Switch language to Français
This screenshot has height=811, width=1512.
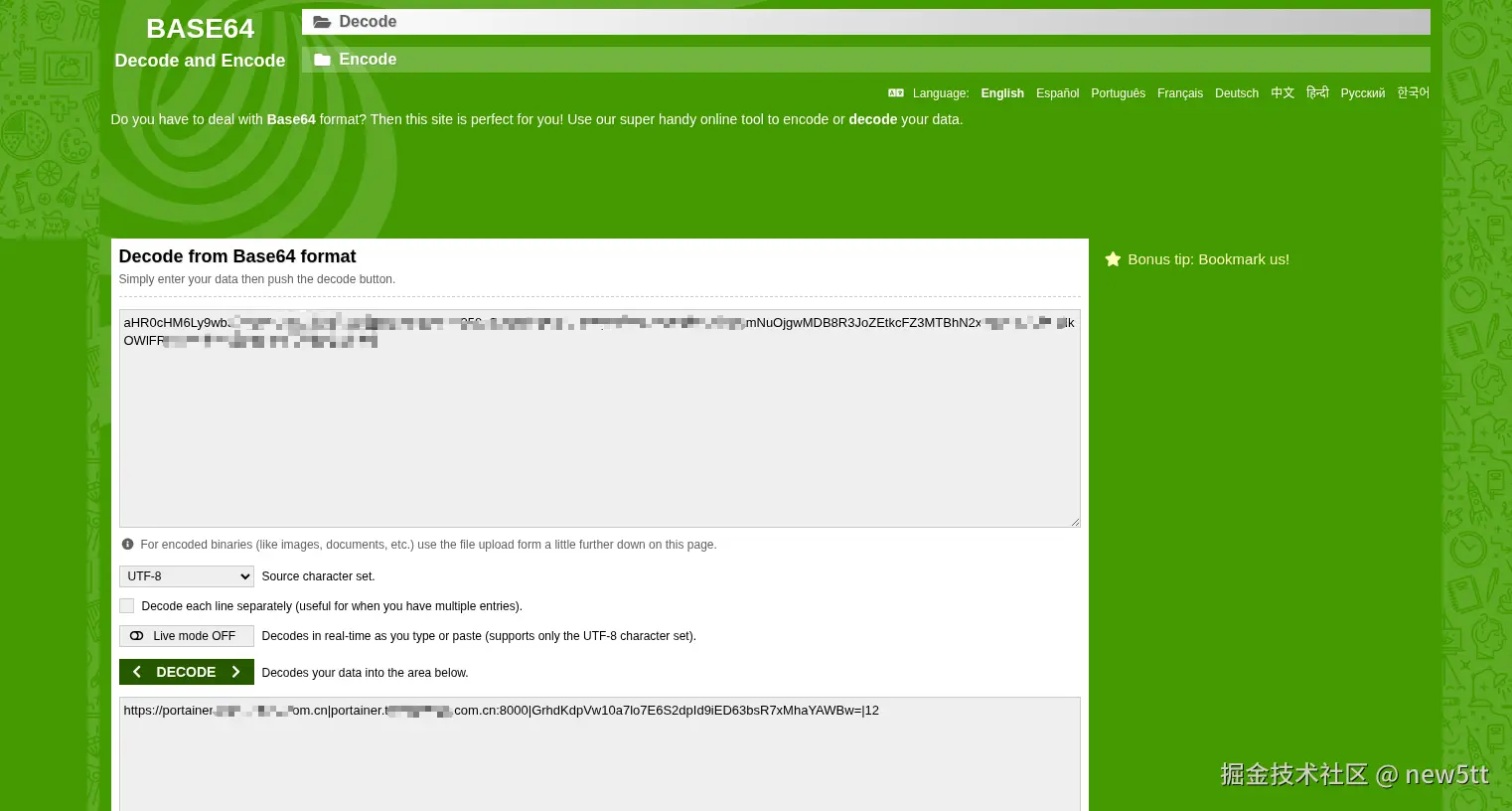coord(1180,93)
